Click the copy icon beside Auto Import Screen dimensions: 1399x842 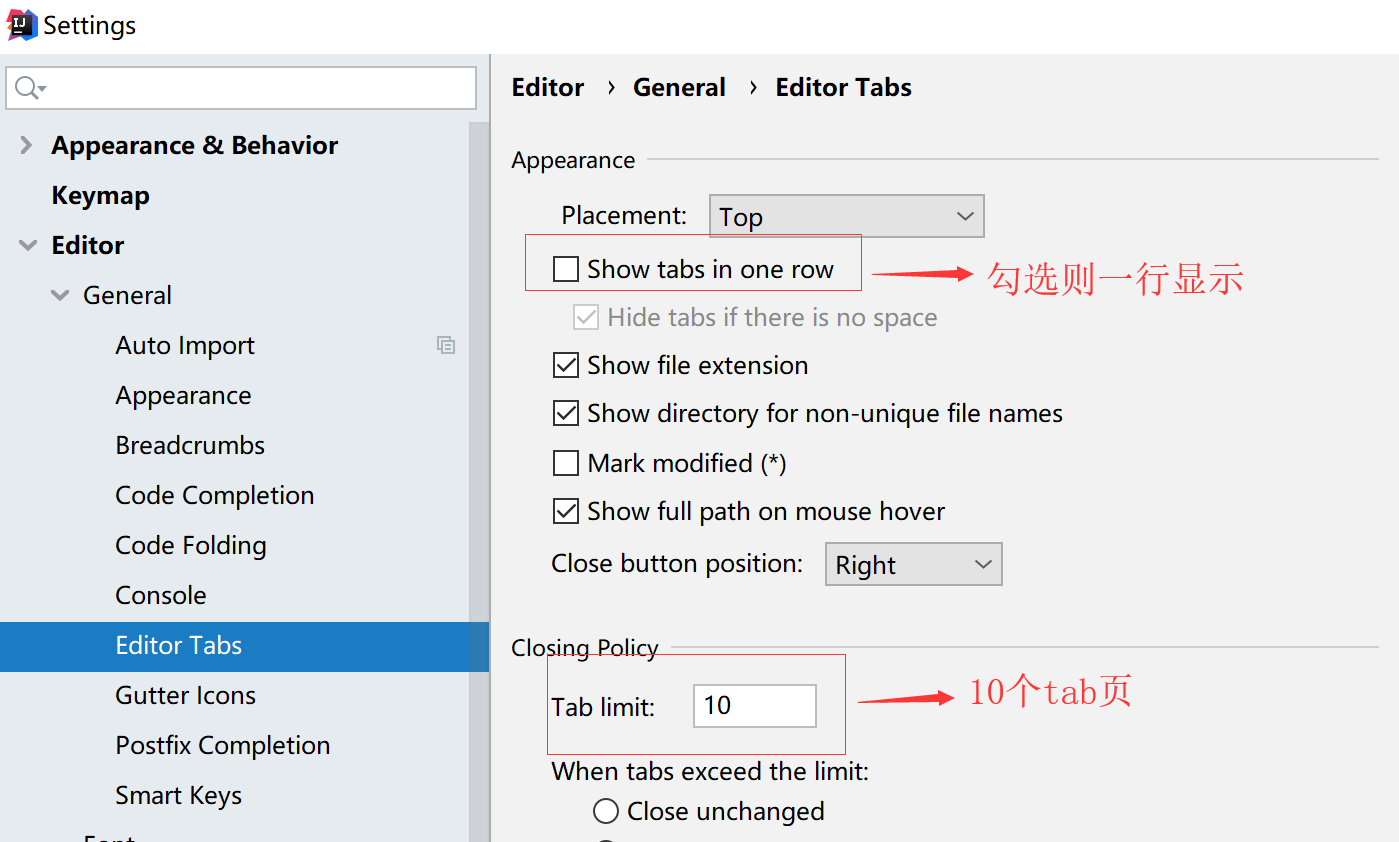[446, 345]
